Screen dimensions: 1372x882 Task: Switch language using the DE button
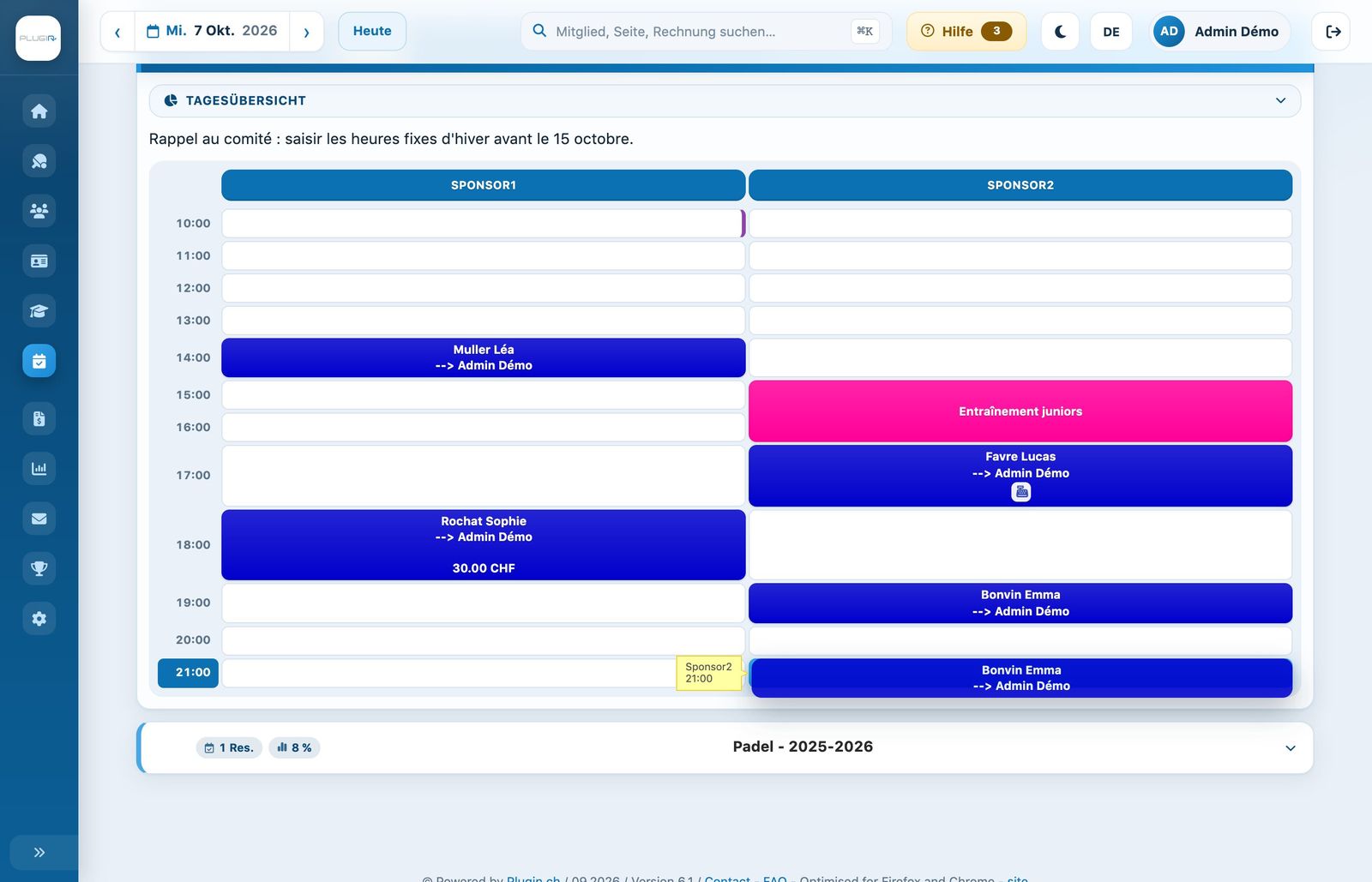(1110, 32)
